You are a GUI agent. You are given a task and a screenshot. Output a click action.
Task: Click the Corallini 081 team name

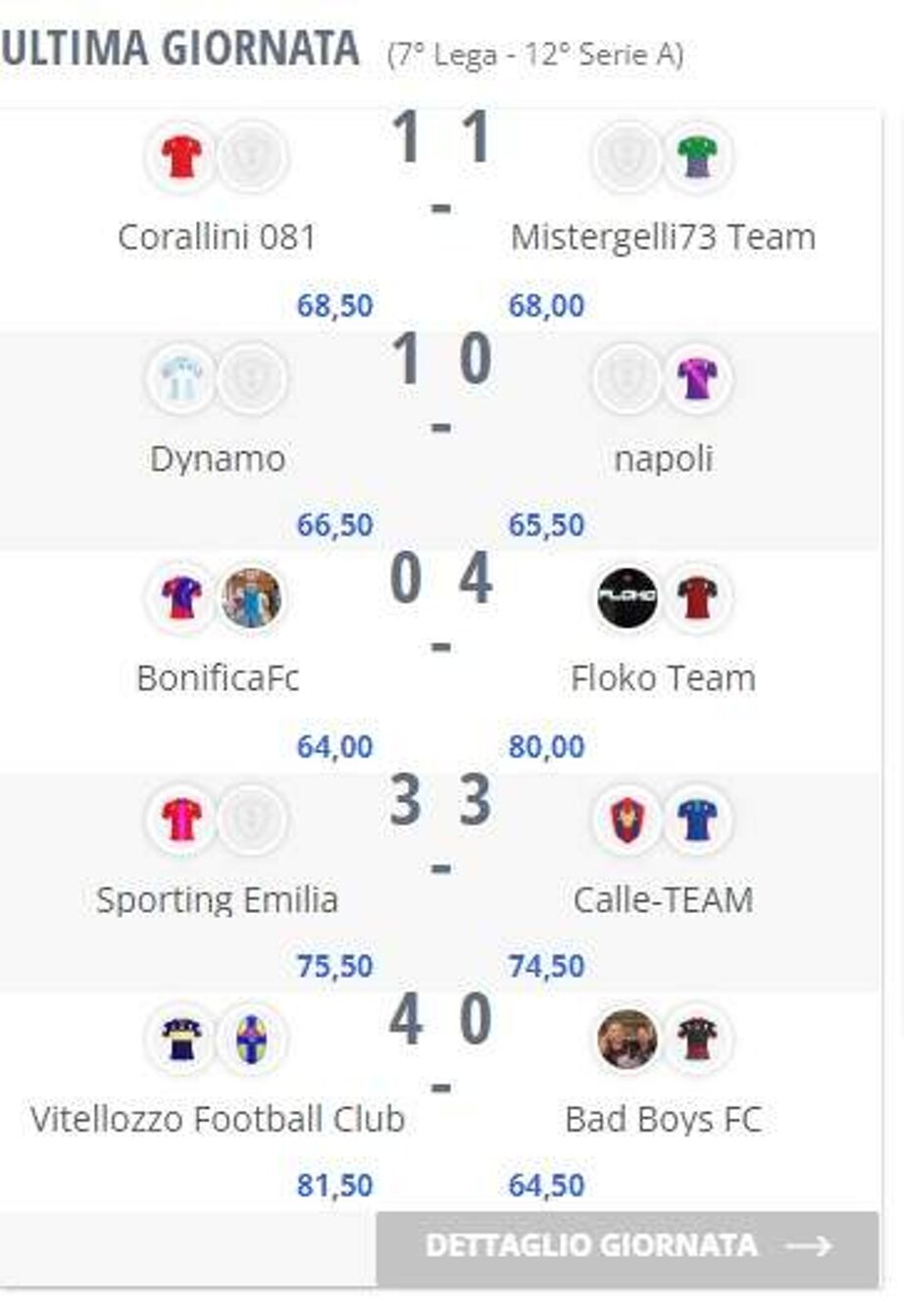click(x=217, y=237)
